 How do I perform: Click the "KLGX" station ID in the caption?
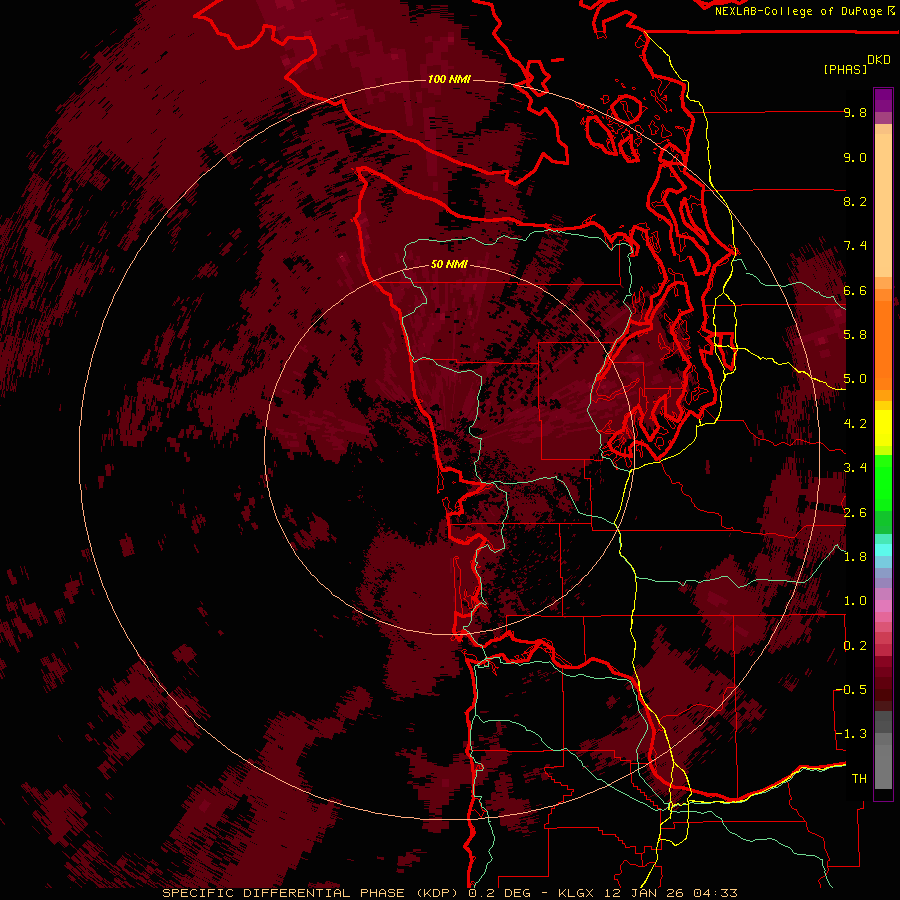pos(575,893)
